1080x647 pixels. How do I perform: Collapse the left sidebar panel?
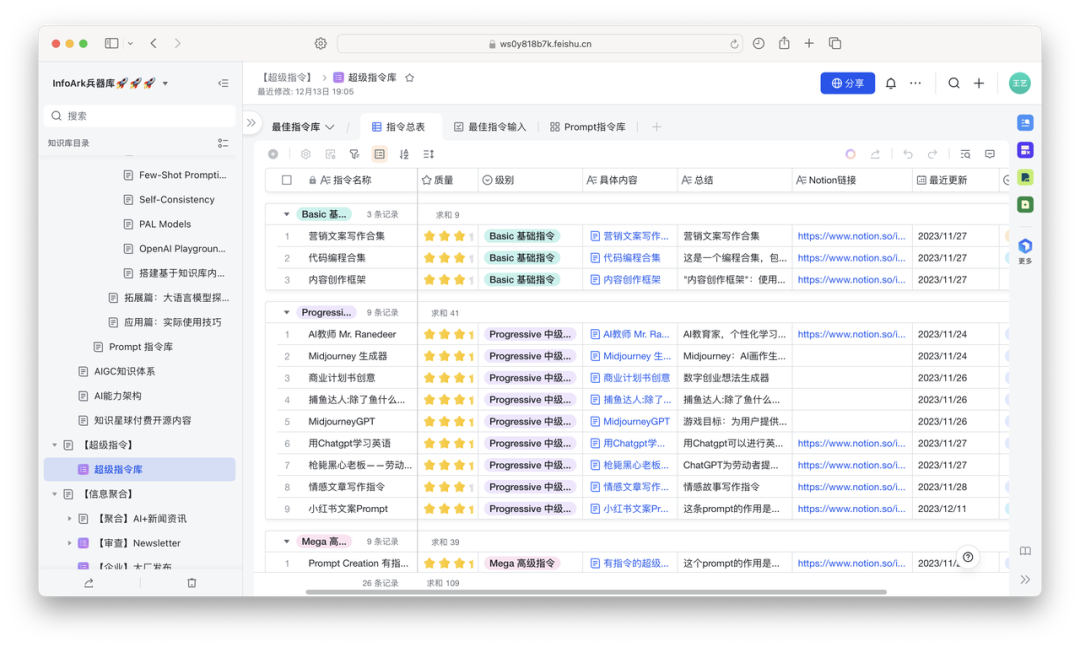point(223,84)
